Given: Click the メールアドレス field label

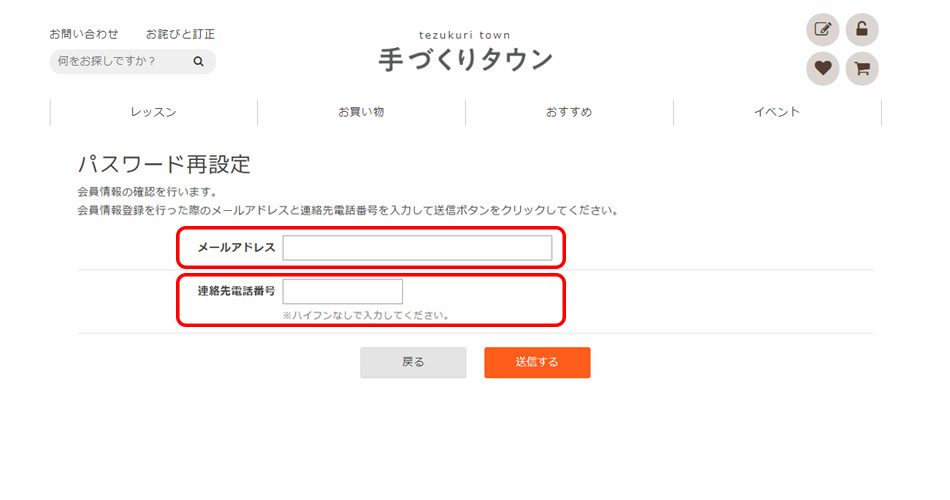Looking at the screenshot, I should pos(236,248).
